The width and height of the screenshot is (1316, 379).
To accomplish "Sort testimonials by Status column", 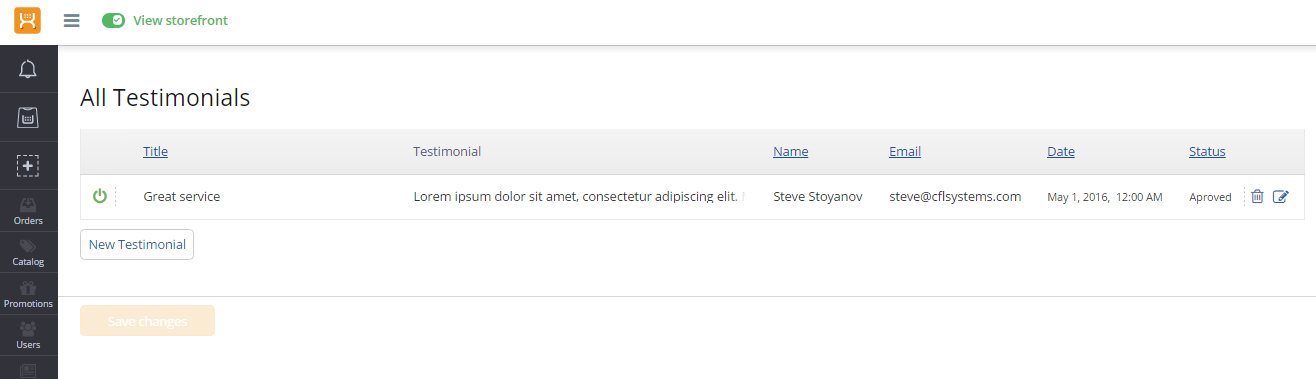I will (1207, 152).
